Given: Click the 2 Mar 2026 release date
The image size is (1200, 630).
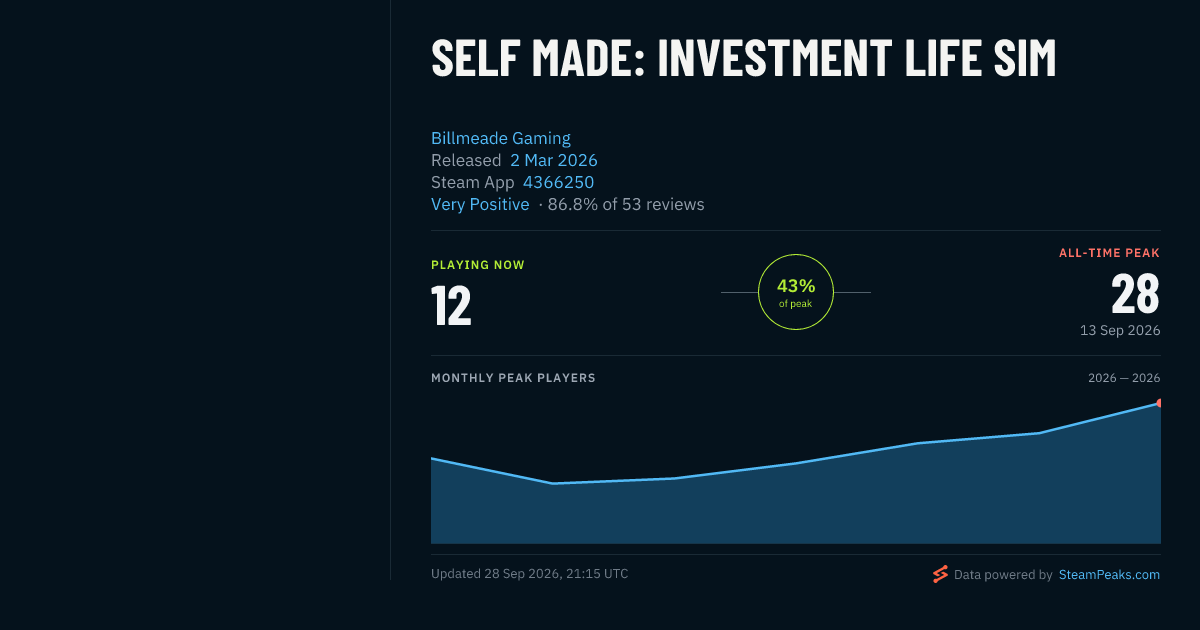Looking at the screenshot, I should 554,160.
